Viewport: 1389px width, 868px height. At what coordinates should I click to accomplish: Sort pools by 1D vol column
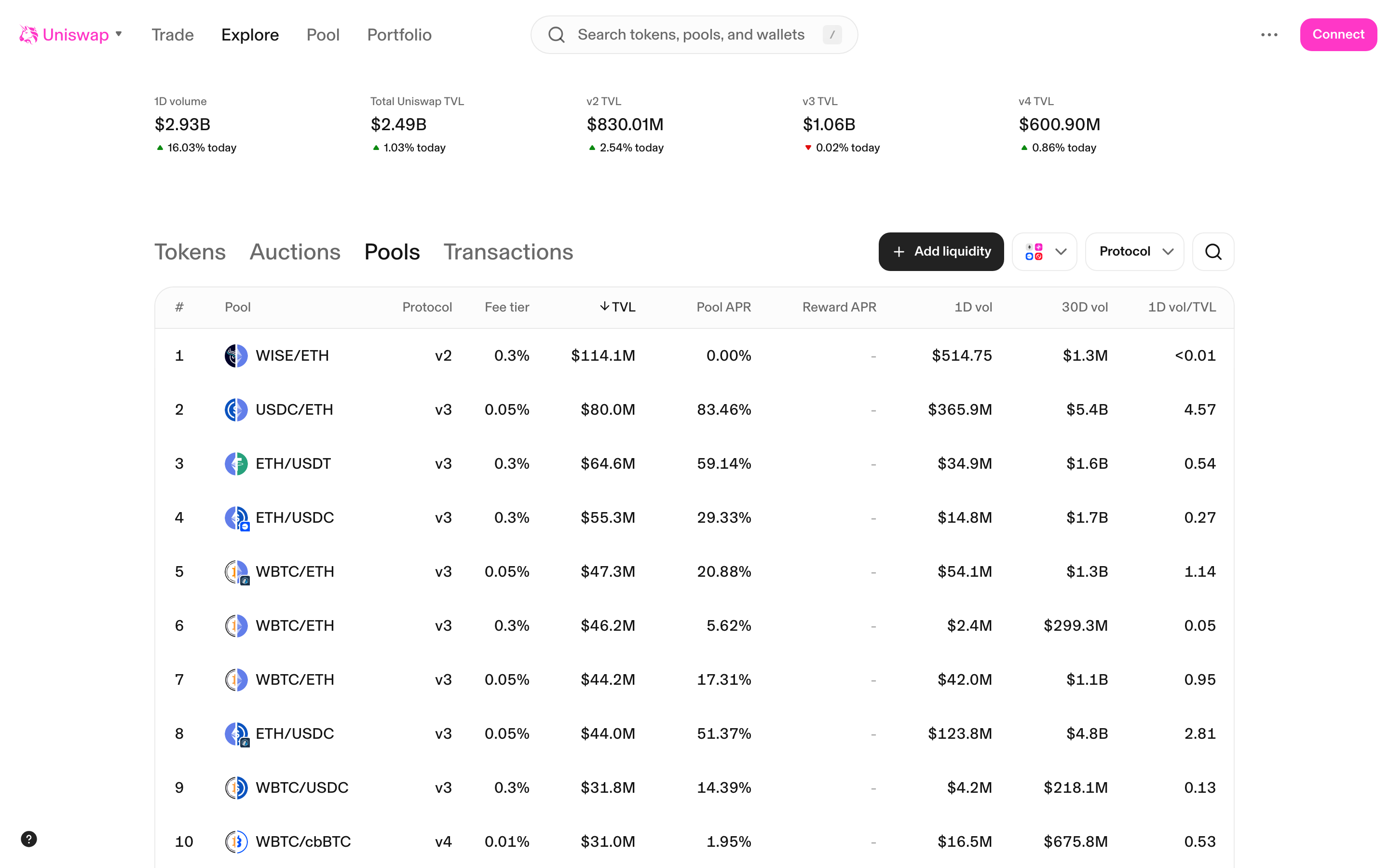[x=973, y=307]
